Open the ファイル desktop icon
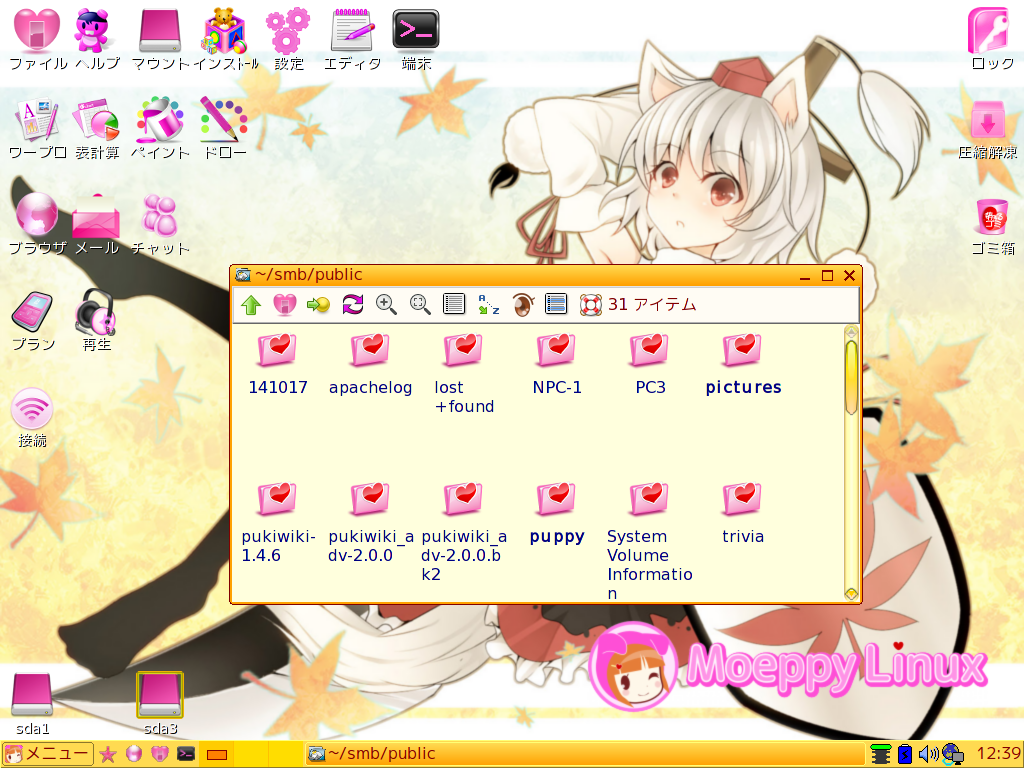 click(37, 39)
